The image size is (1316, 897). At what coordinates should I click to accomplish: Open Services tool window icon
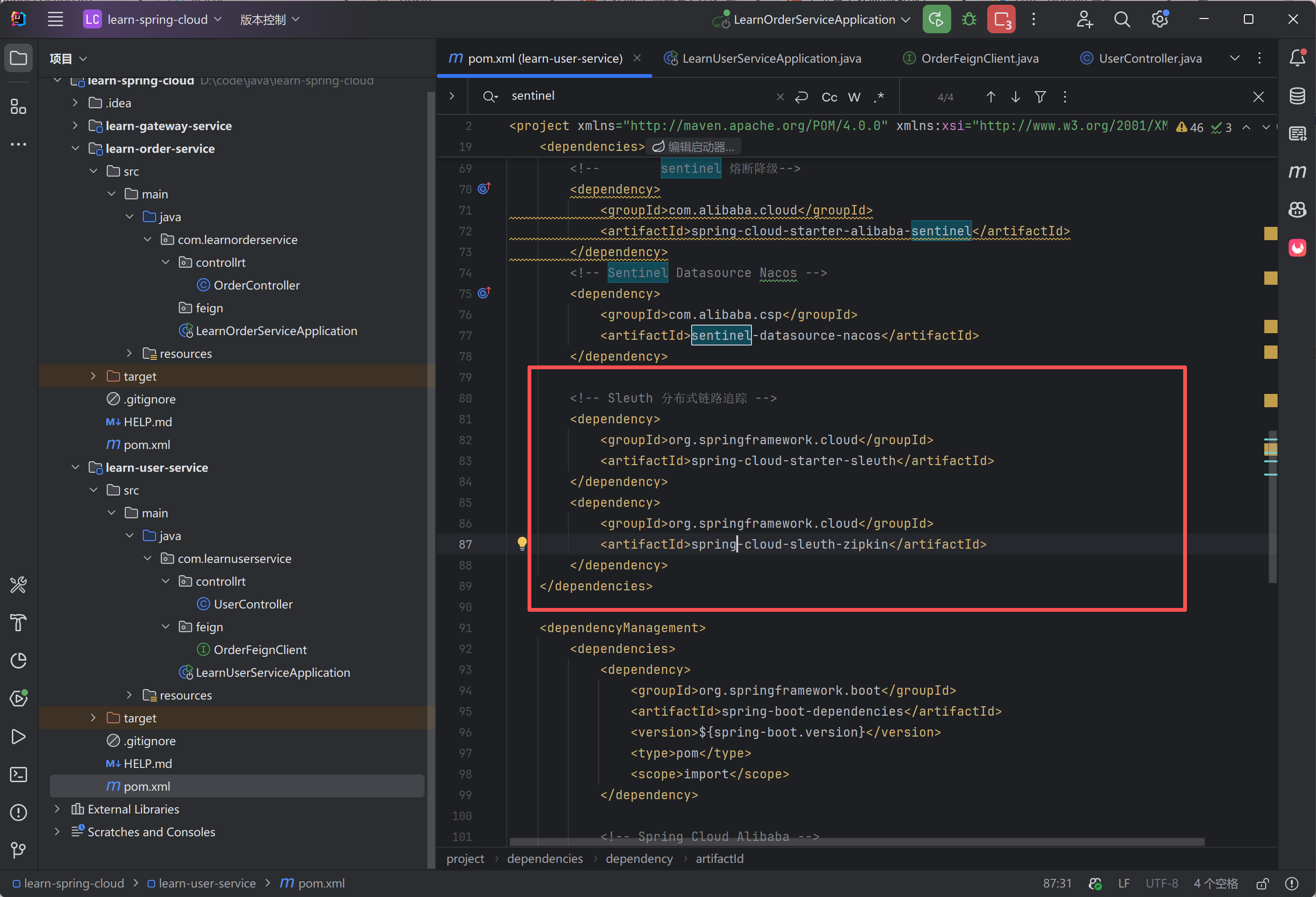[x=19, y=698]
